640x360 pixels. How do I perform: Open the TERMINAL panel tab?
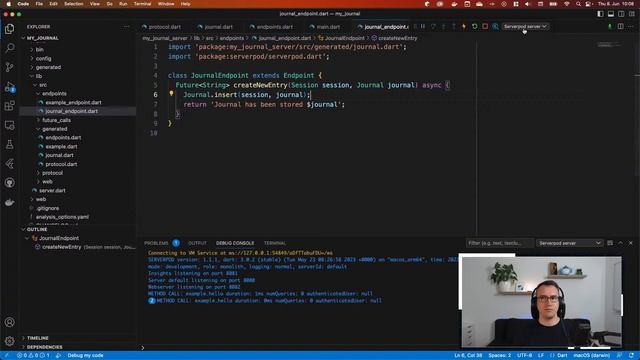tap(275, 243)
